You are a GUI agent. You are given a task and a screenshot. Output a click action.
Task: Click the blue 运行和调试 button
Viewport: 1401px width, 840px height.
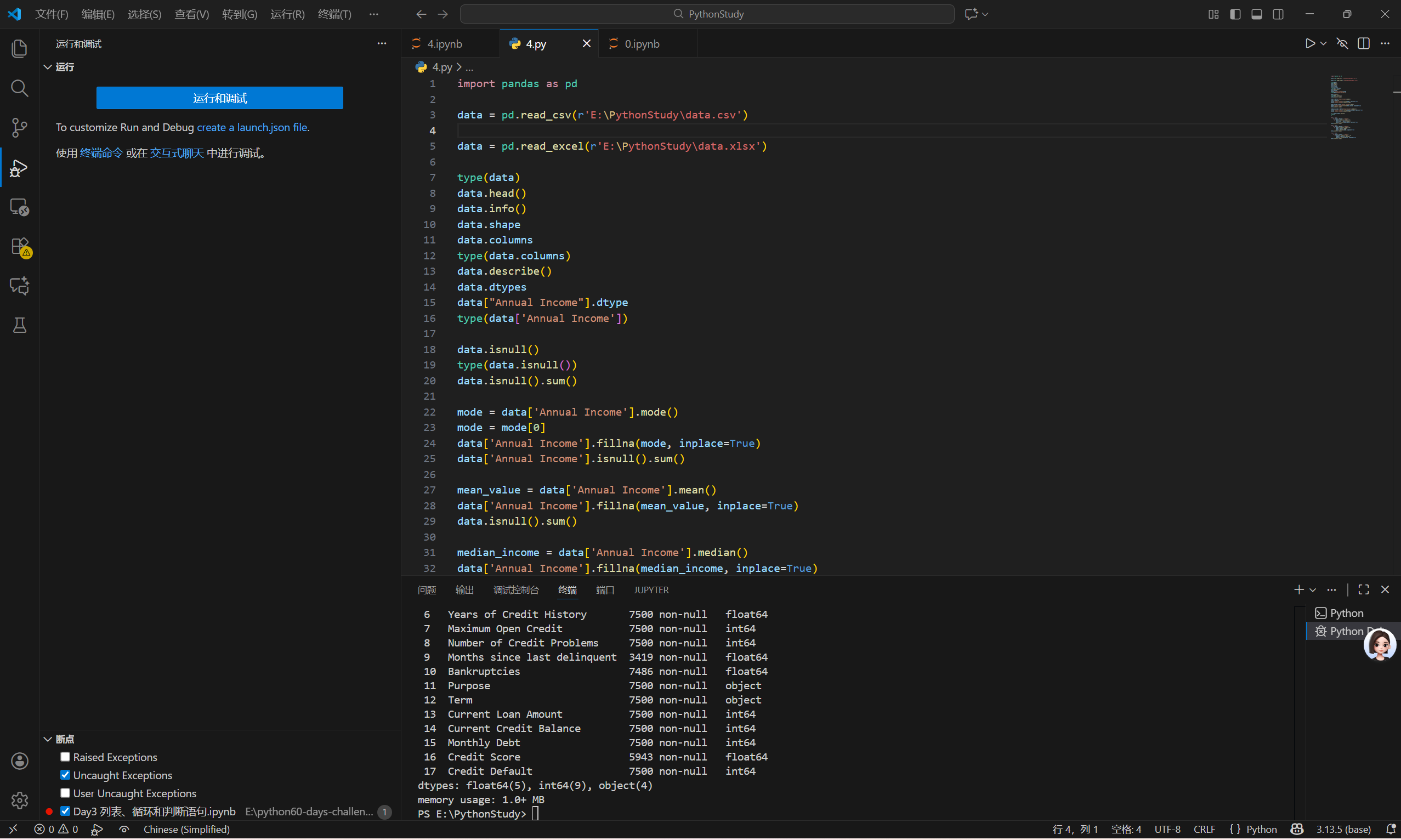[x=220, y=98]
